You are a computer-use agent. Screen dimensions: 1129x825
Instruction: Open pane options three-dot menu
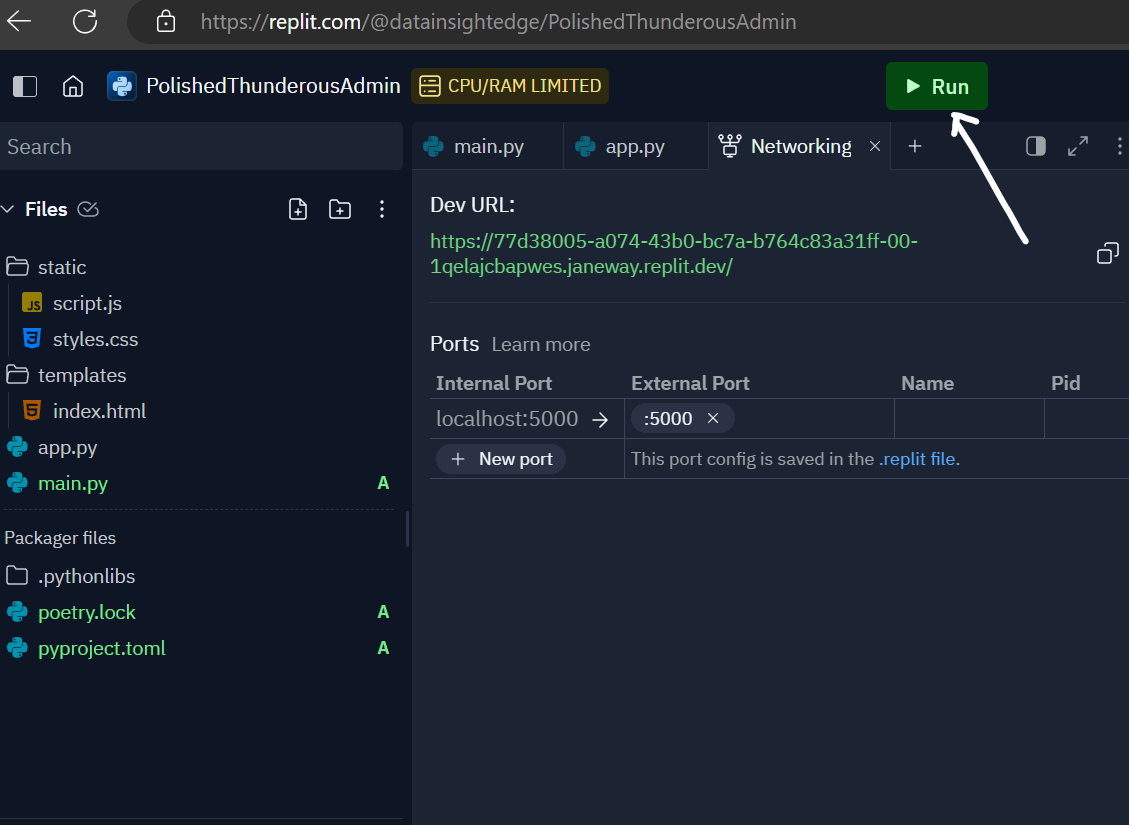(1119, 146)
